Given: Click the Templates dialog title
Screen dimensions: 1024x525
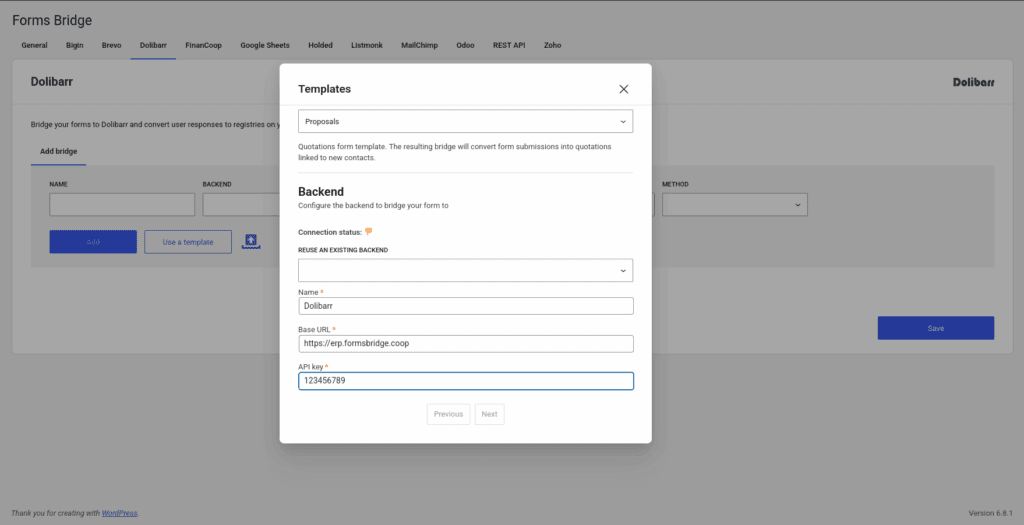Looking at the screenshot, I should coord(325,89).
